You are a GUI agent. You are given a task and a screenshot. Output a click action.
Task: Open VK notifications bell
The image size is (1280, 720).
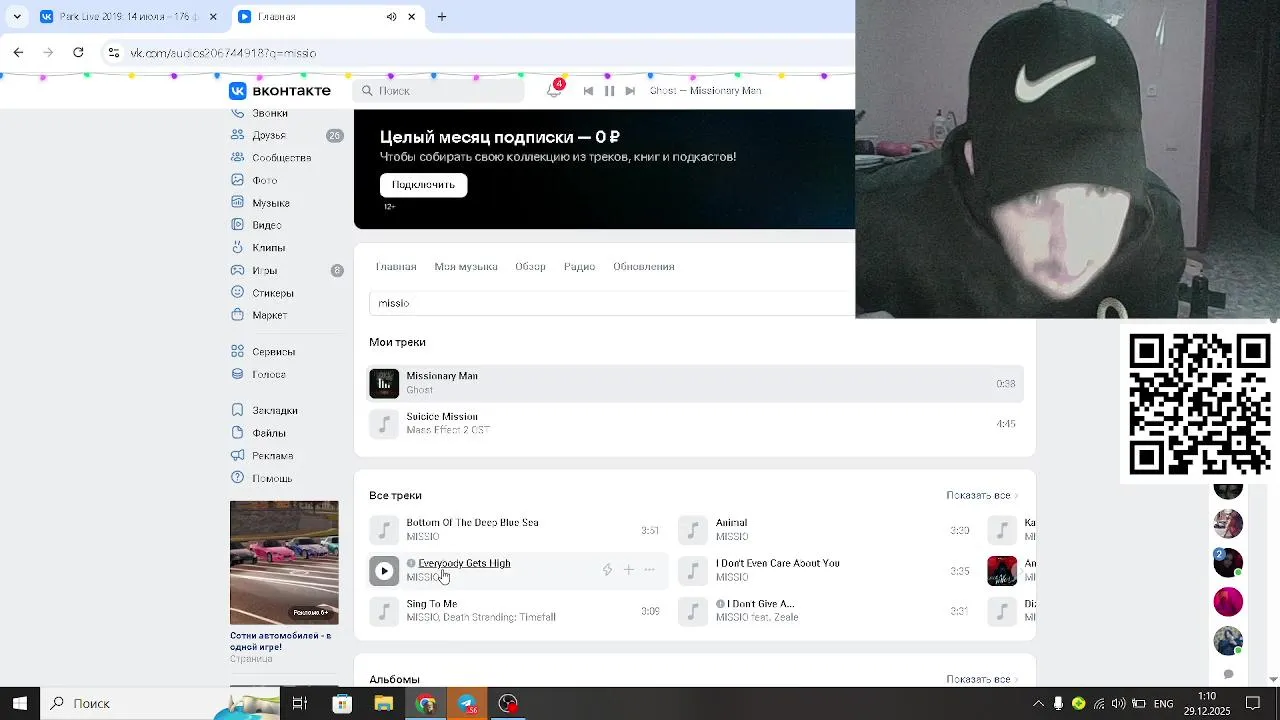(554, 90)
